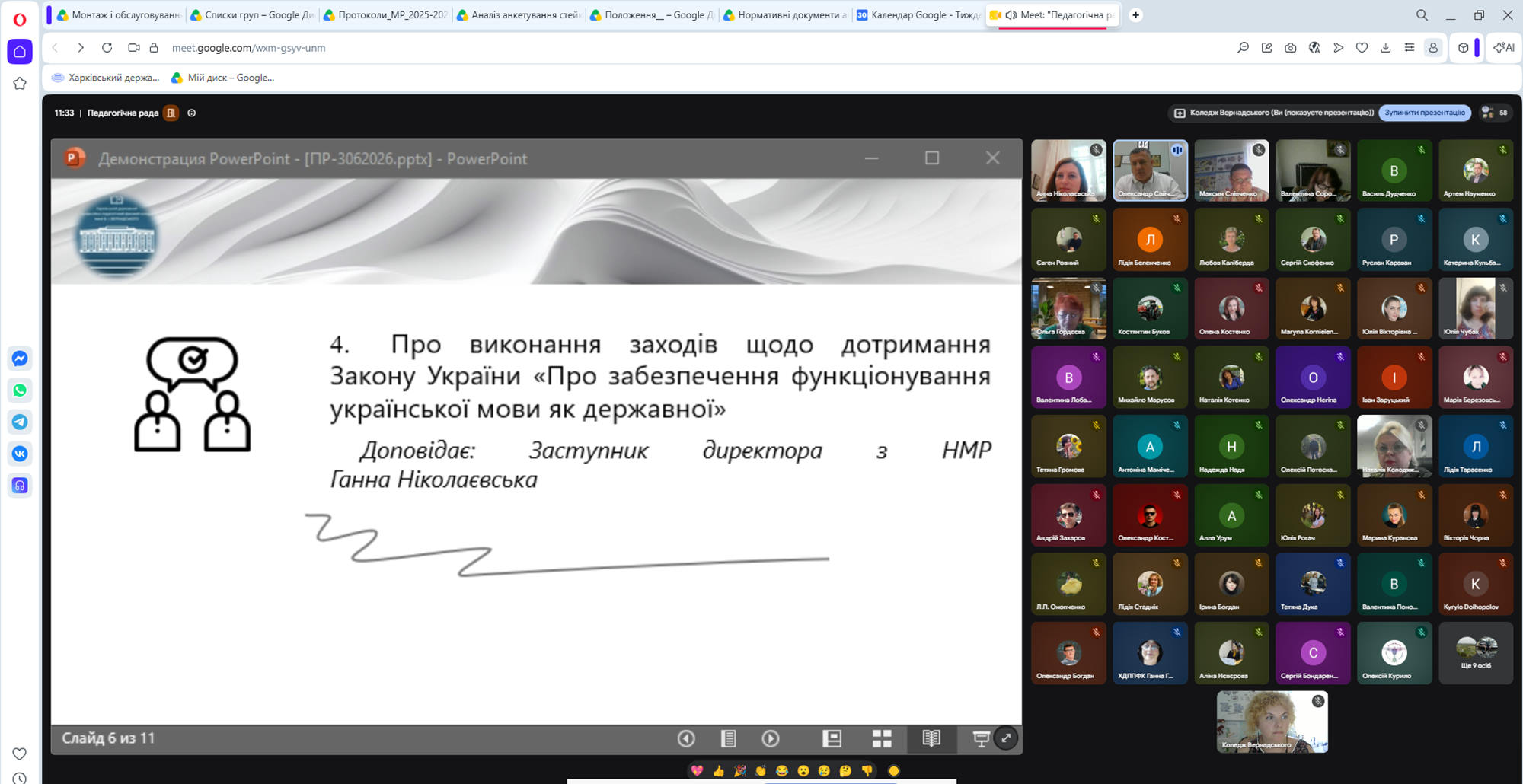The width and height of the screenshot is (1523, 784).
Task: Select the yellow emoji skin tone circle
Action: pyautogui.click(x=894, y=771)
